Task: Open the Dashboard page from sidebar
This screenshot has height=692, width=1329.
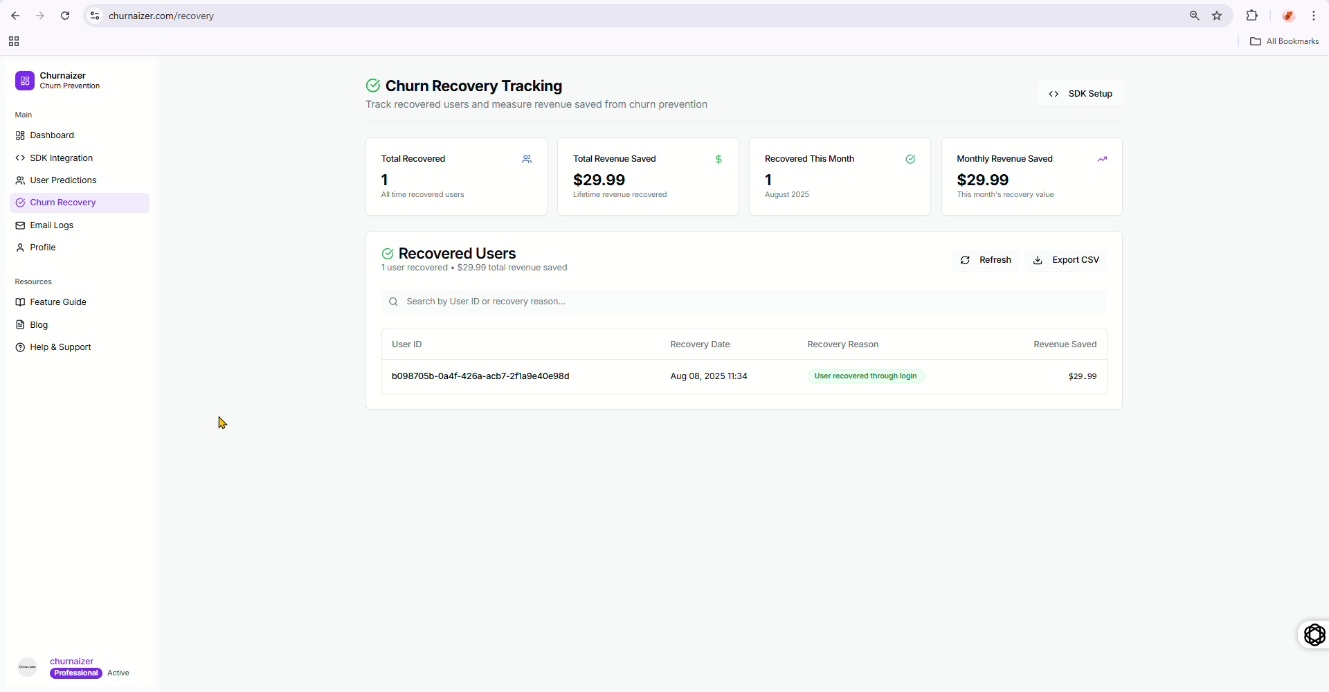Action: point(52,135)
